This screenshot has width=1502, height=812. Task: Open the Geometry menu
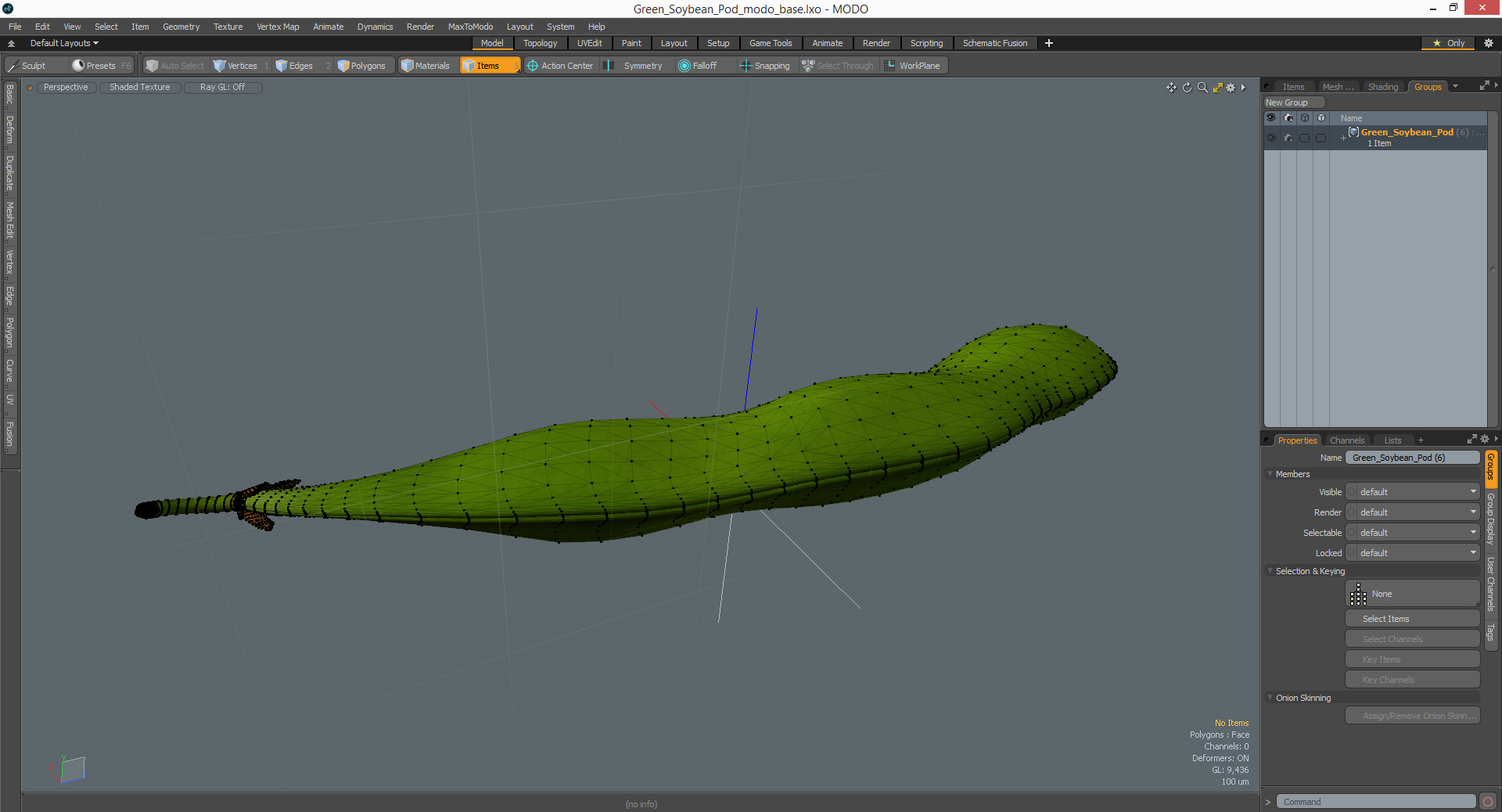[x=181, y=27]
